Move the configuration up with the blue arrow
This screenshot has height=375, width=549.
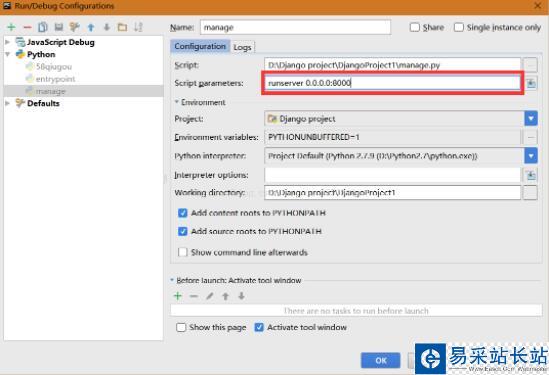[91, 27]
